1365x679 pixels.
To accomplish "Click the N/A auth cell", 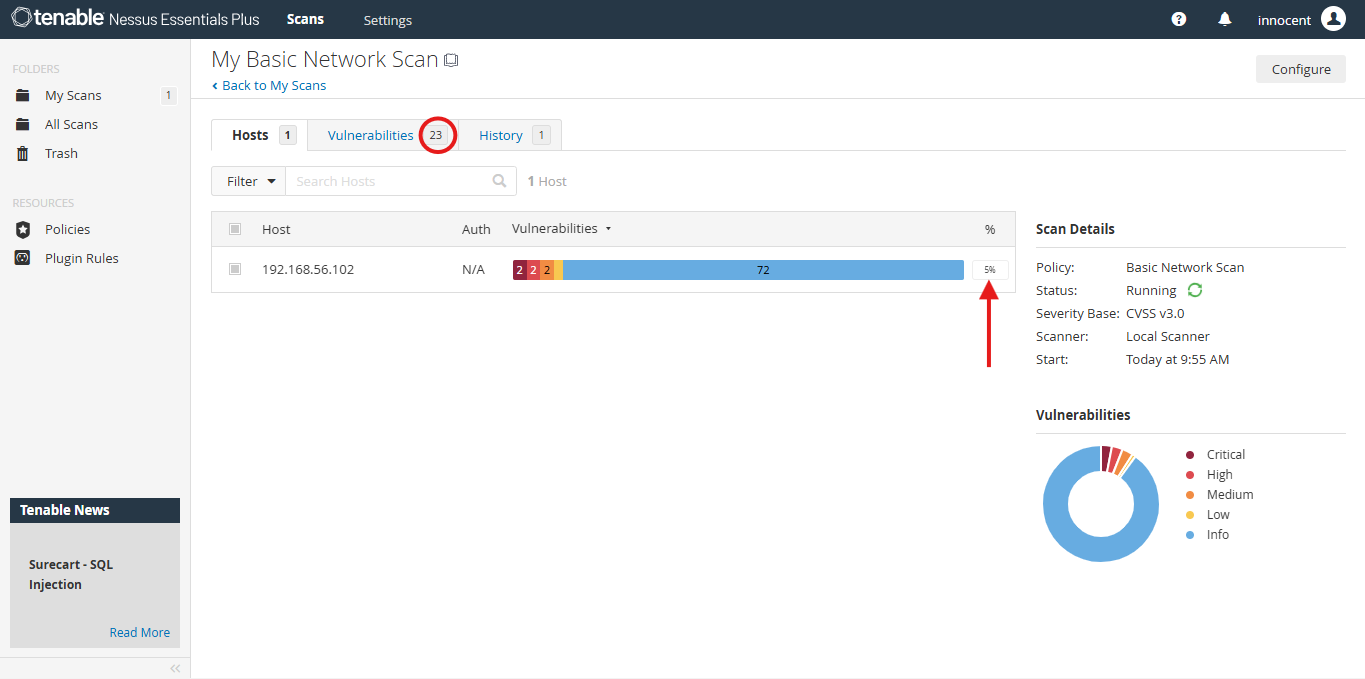I will 473,270.
